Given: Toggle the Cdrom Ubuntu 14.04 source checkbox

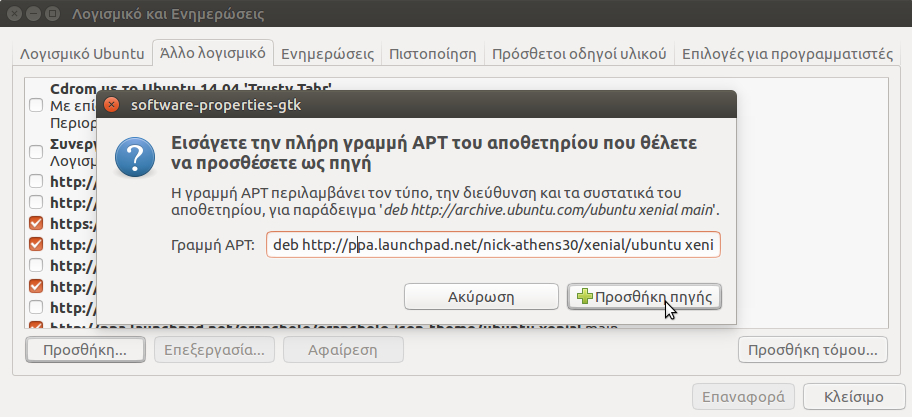Looking at the screenshot, I should tap(36, 105).
